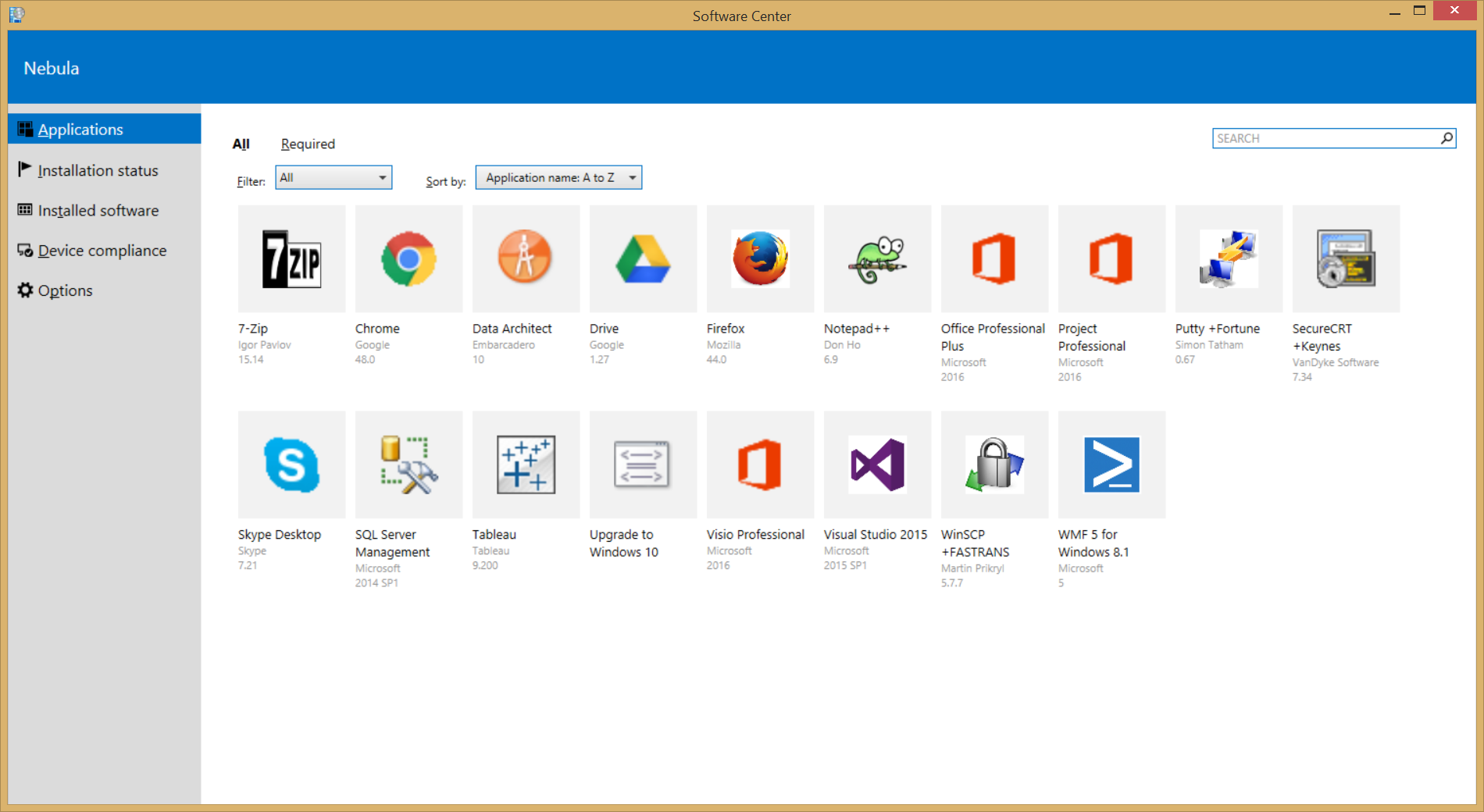Click the search magnifier button
The height and width of the screenshot is (812, 1484).
click(1447, 138)
